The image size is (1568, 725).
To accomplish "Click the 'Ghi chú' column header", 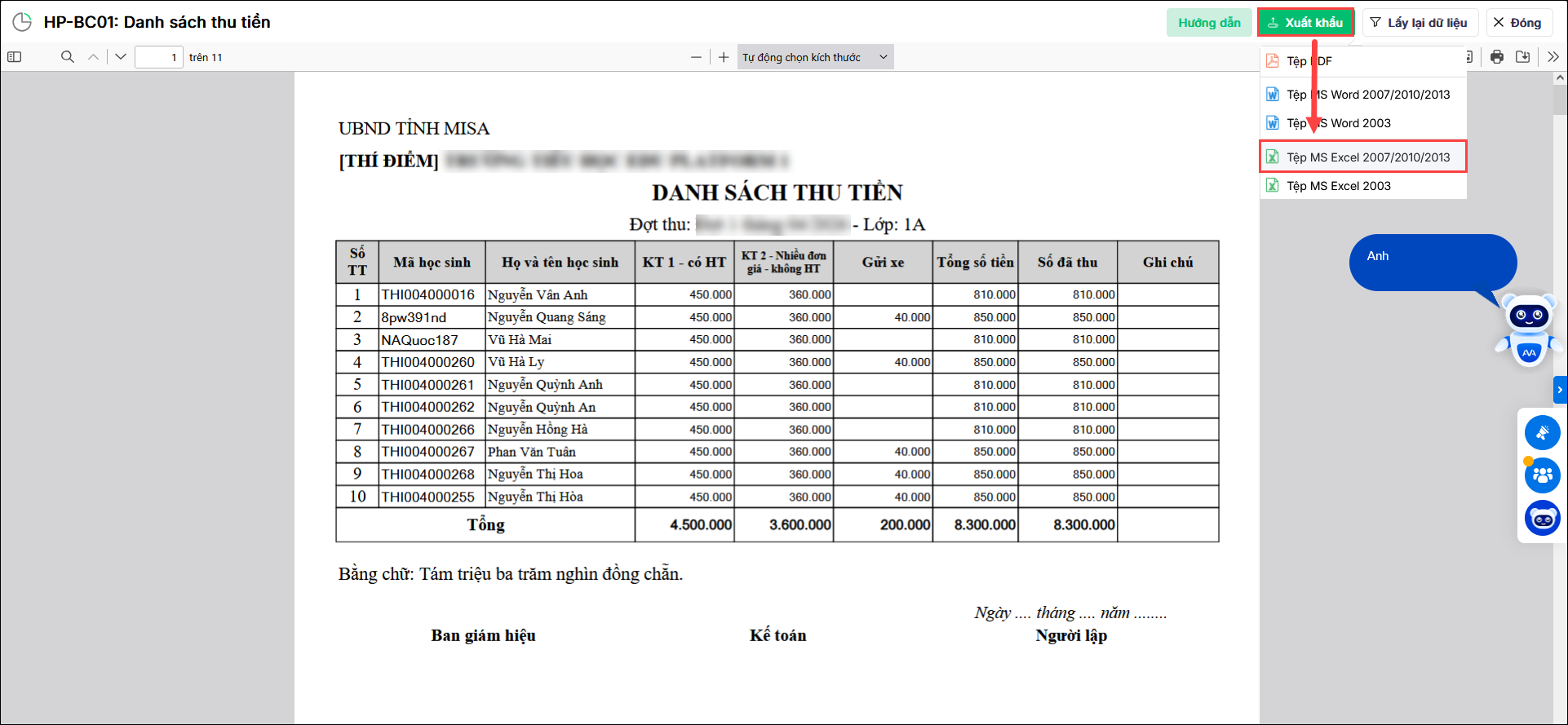I will (1167, 262).
